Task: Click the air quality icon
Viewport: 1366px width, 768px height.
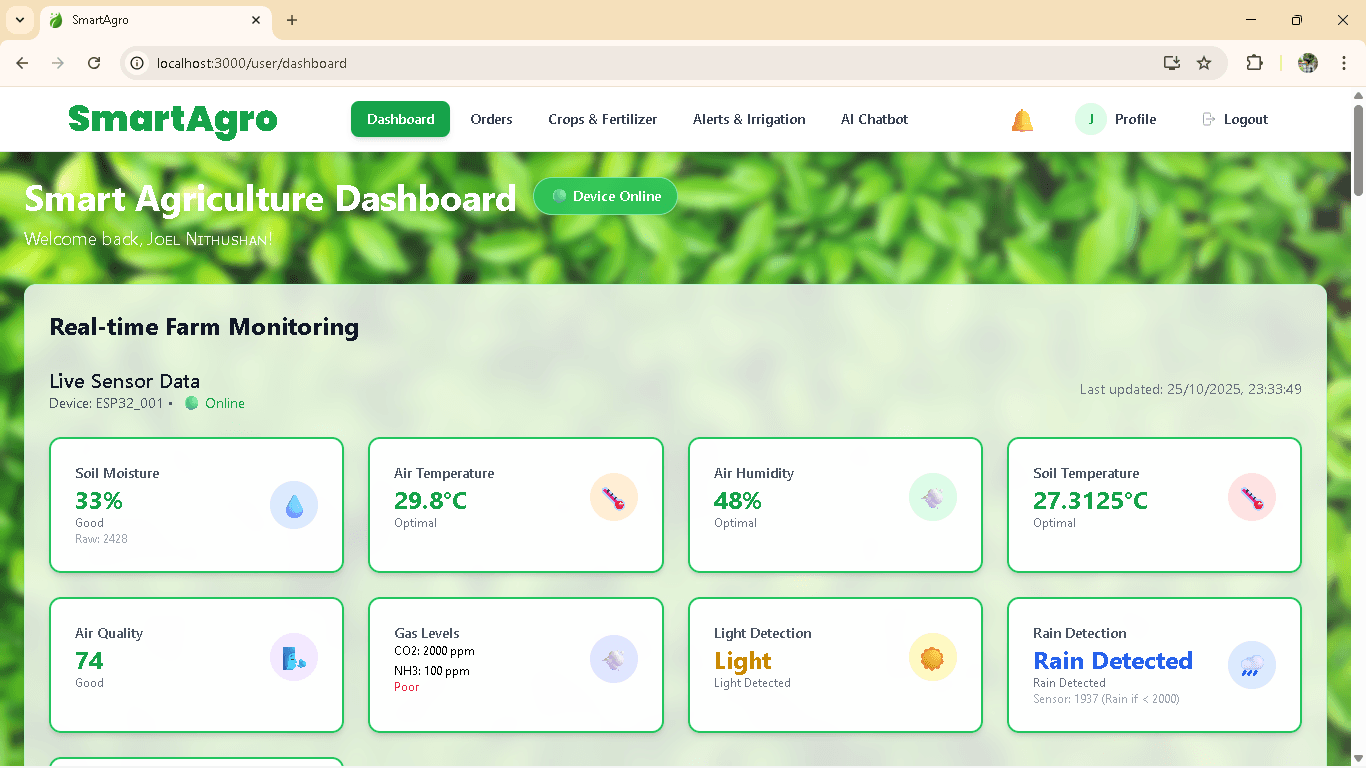Action: [294, 657]
